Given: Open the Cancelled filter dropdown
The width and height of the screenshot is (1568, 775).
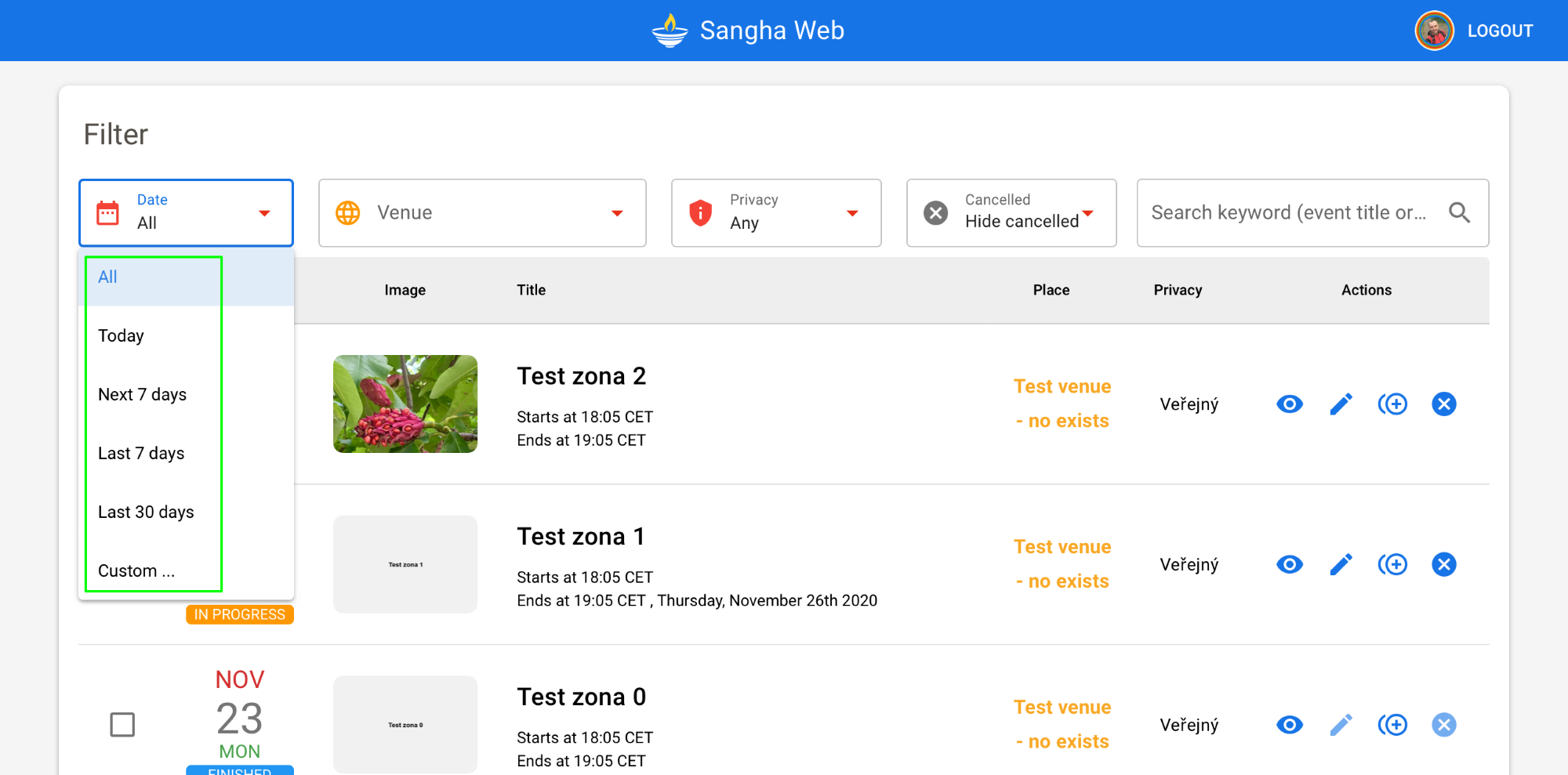Looking at the screenshot, I should point(1011,213).
